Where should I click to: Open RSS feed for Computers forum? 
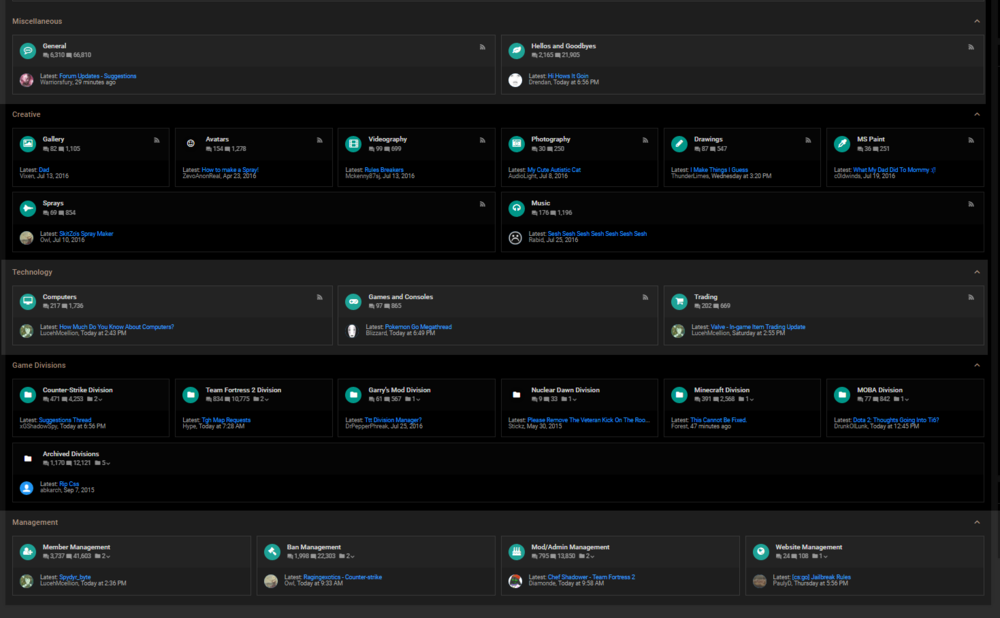click(x=320, y=297)
